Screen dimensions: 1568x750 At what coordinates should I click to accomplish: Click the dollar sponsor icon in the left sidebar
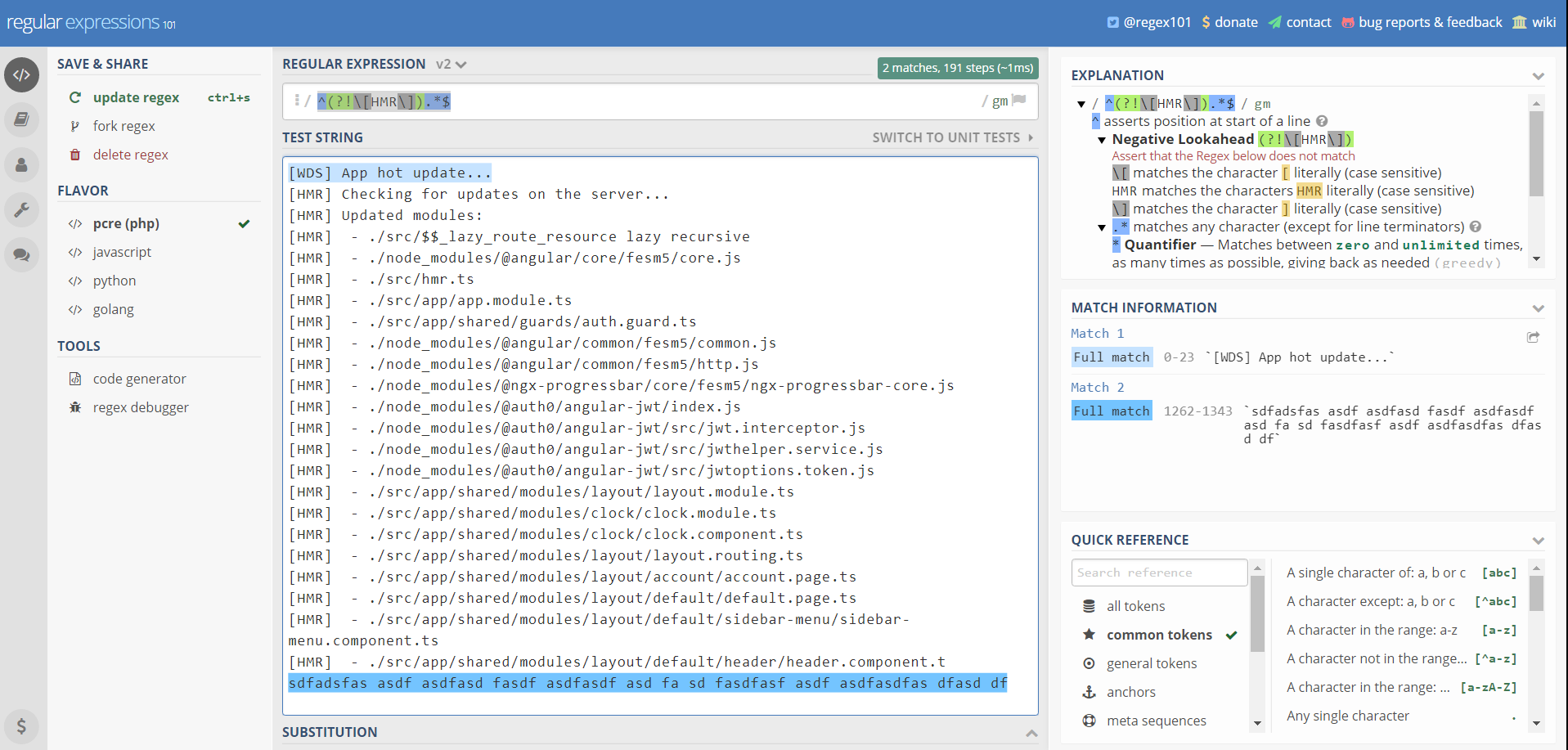[22, 725]
